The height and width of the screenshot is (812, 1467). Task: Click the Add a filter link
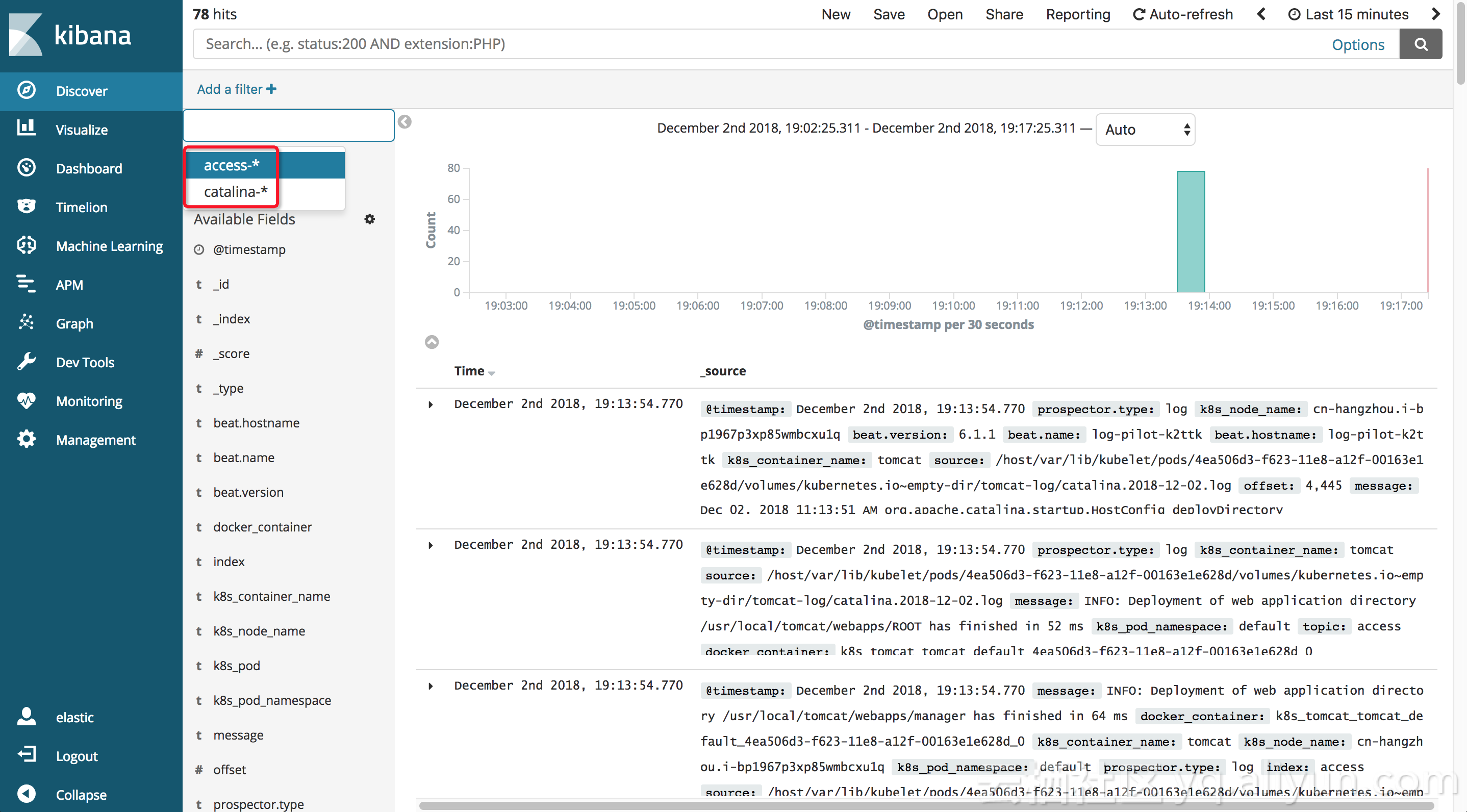[x=236, y=89]
